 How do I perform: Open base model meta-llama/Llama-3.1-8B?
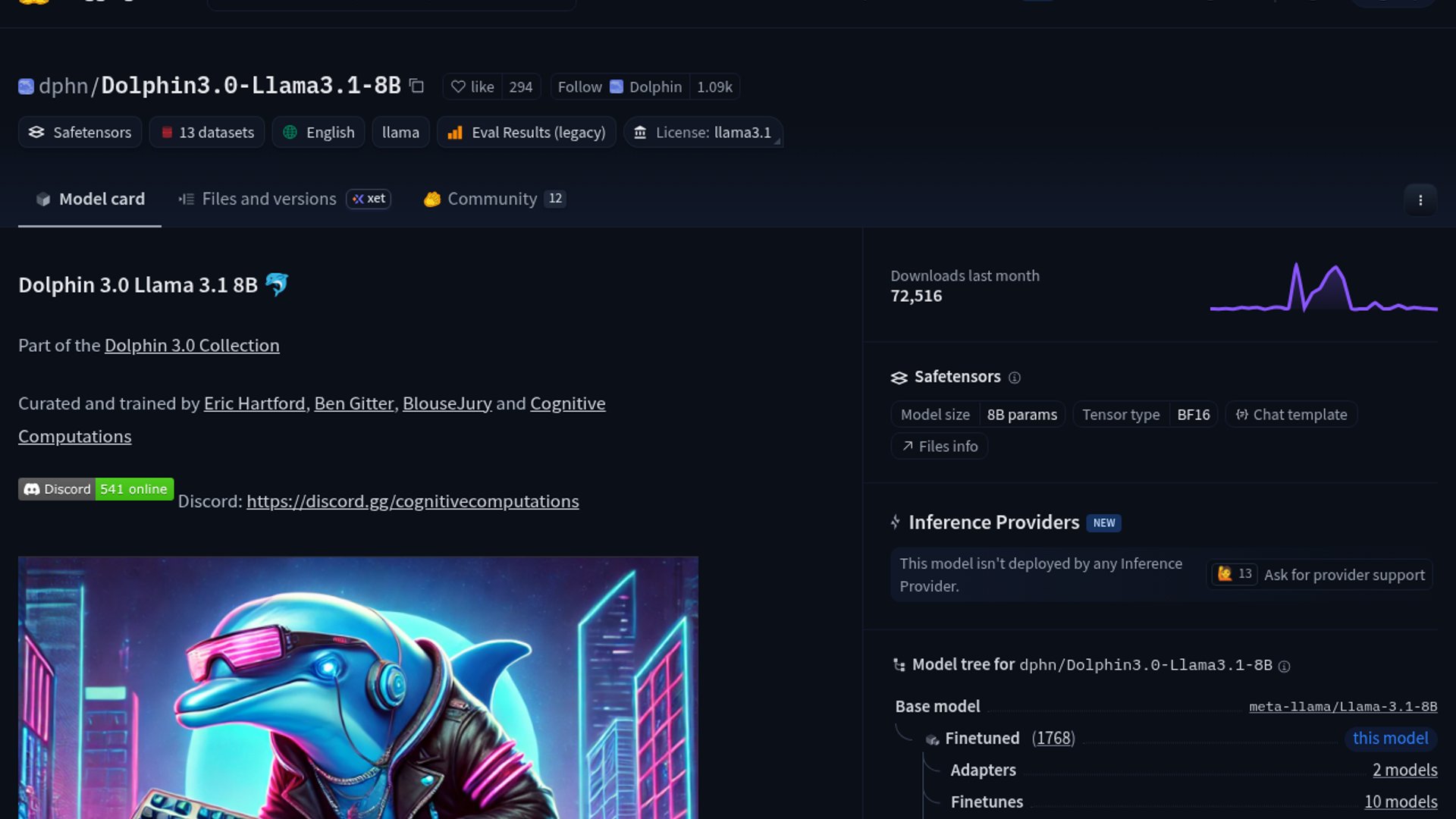1342,706
